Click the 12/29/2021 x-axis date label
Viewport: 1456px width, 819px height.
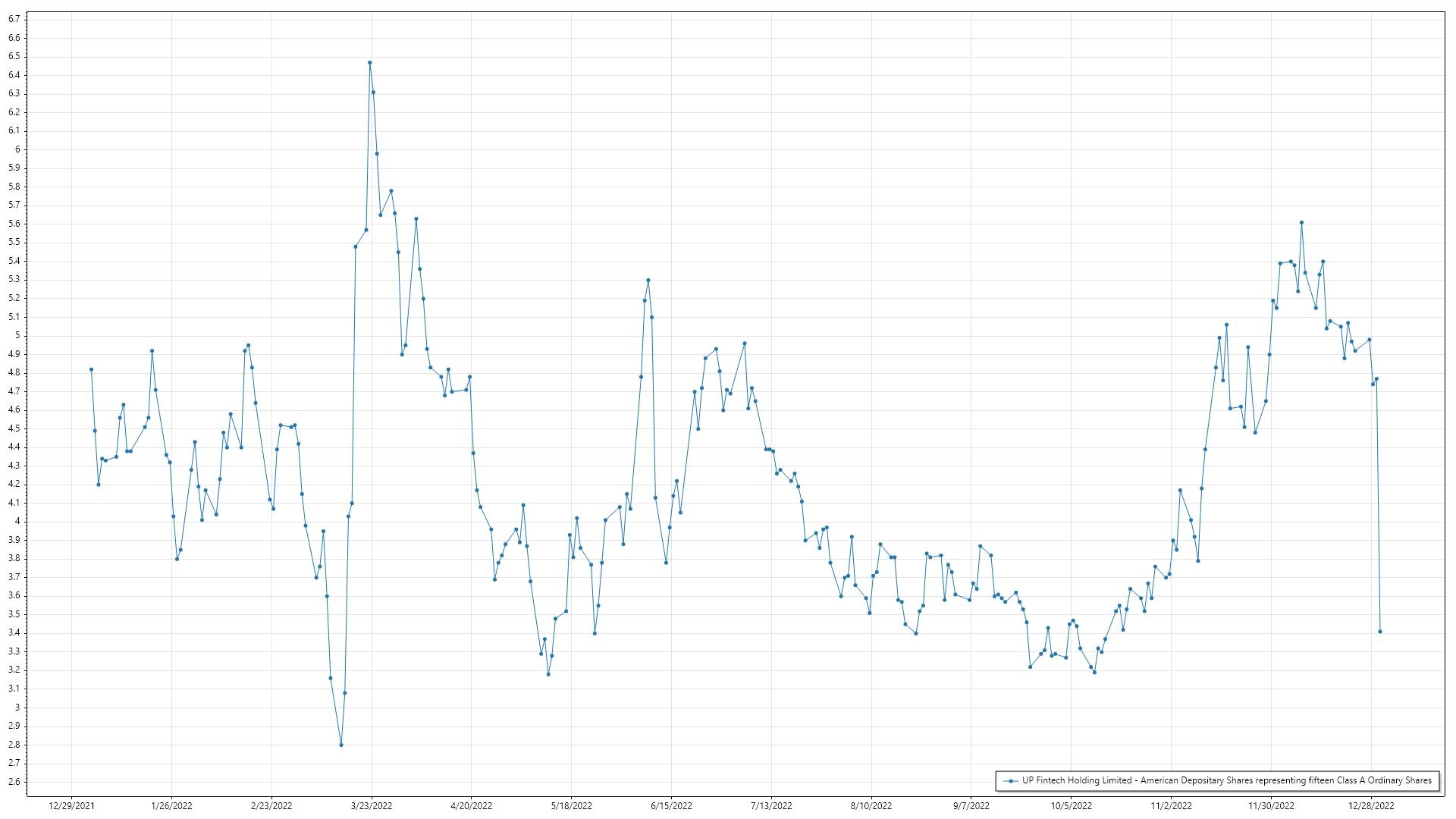pyautogui.click(x=71, y=806)
